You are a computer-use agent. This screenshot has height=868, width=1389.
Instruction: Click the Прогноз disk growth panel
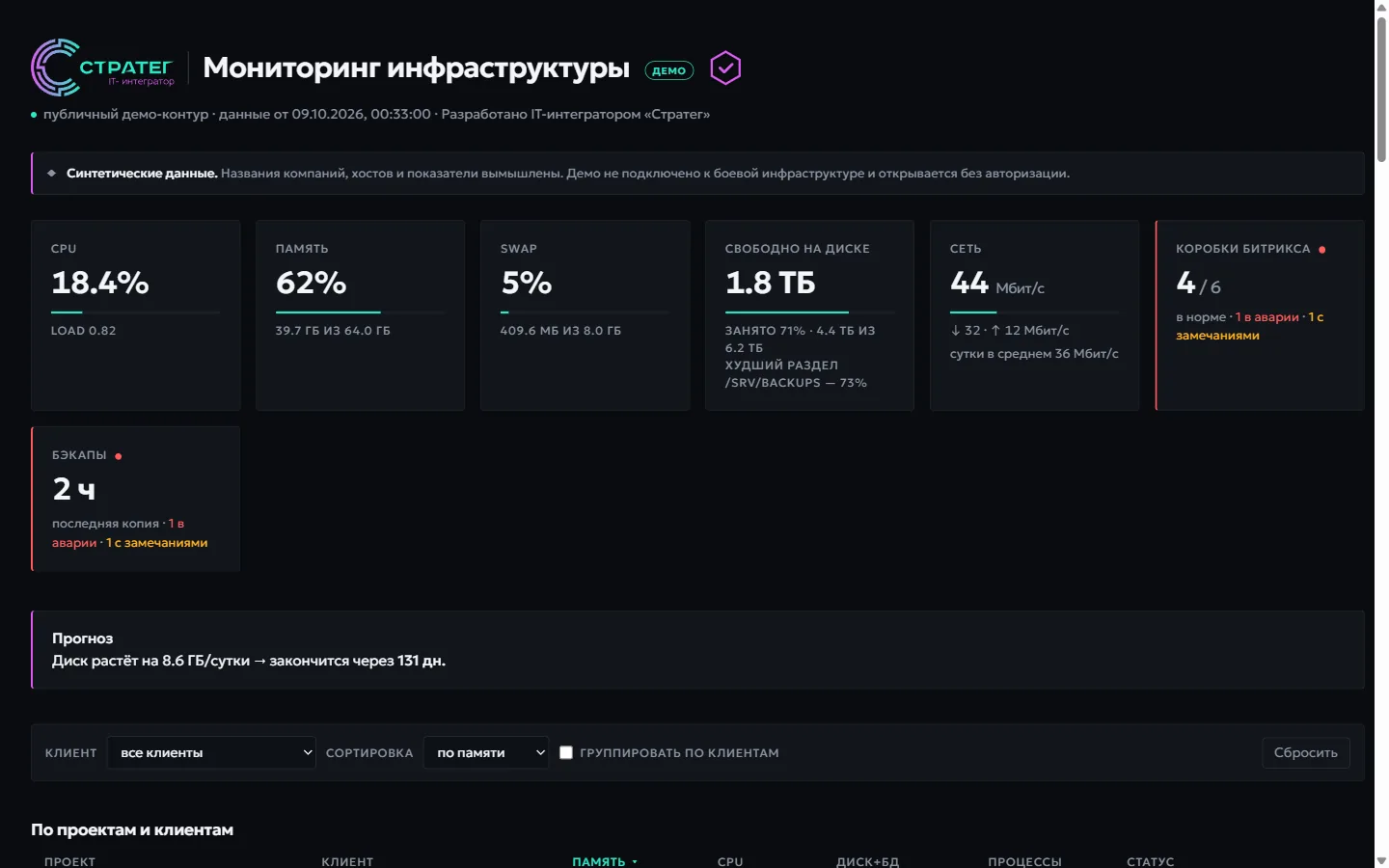tap(697, 650)
